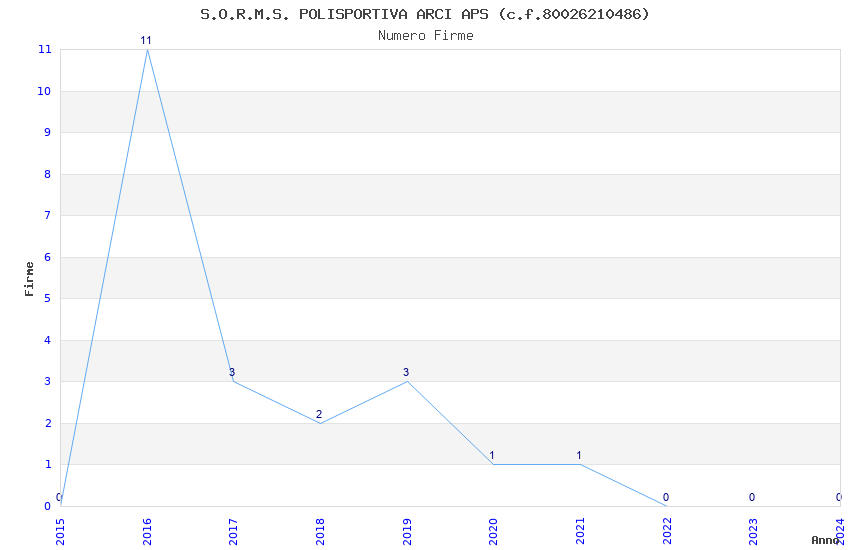The image size is (850, 550).
Task: Click the 'Numero Firme' subtitle
Action: pos(426,36)
